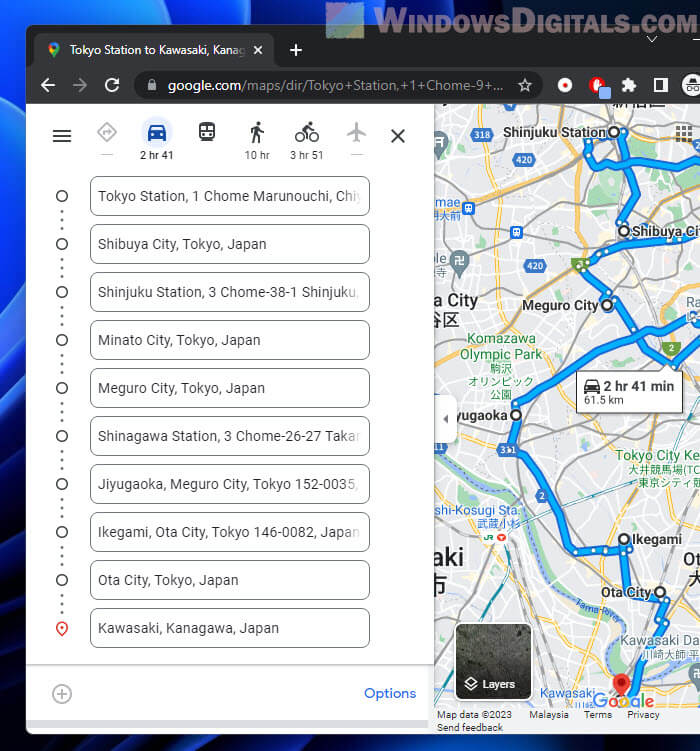The width and height of the screenshot is (700, 751).
Task: Click waypoint circle beside Shinjuku Station
Action: pos(62,292)
